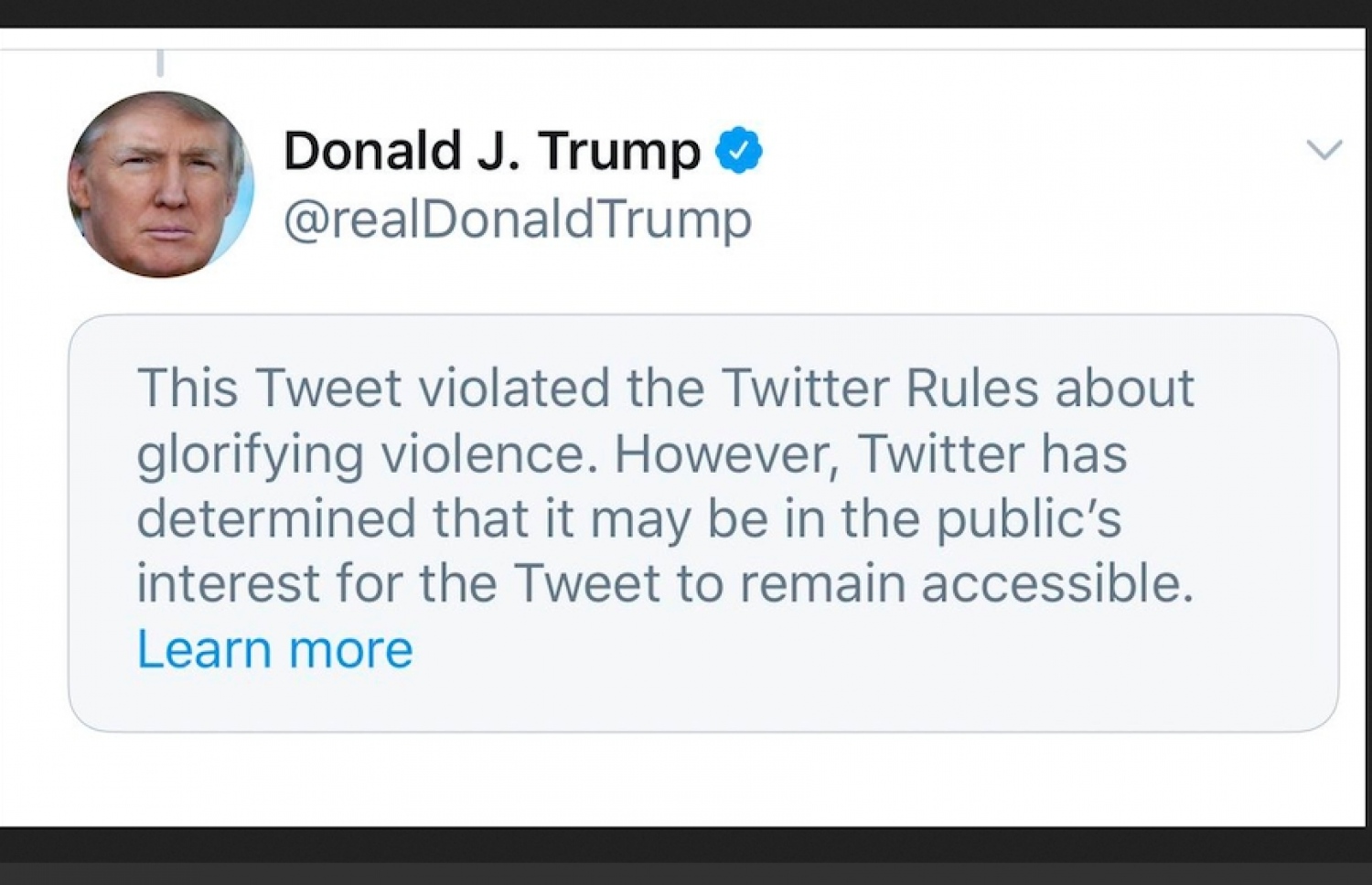1372x885 pixels.
Task: Click the dark bar above the tweet
Action: [x=686, y=13]
